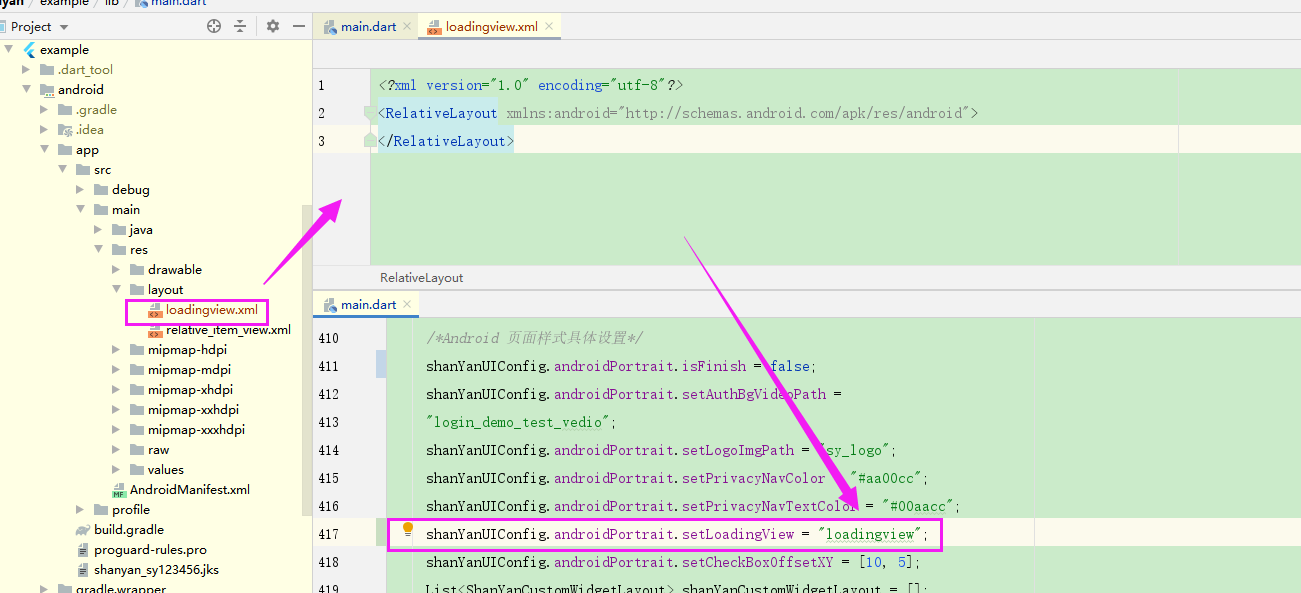Select loadingview.xml in project tree
The image size is (1301, 593).
tap(212, 310)
